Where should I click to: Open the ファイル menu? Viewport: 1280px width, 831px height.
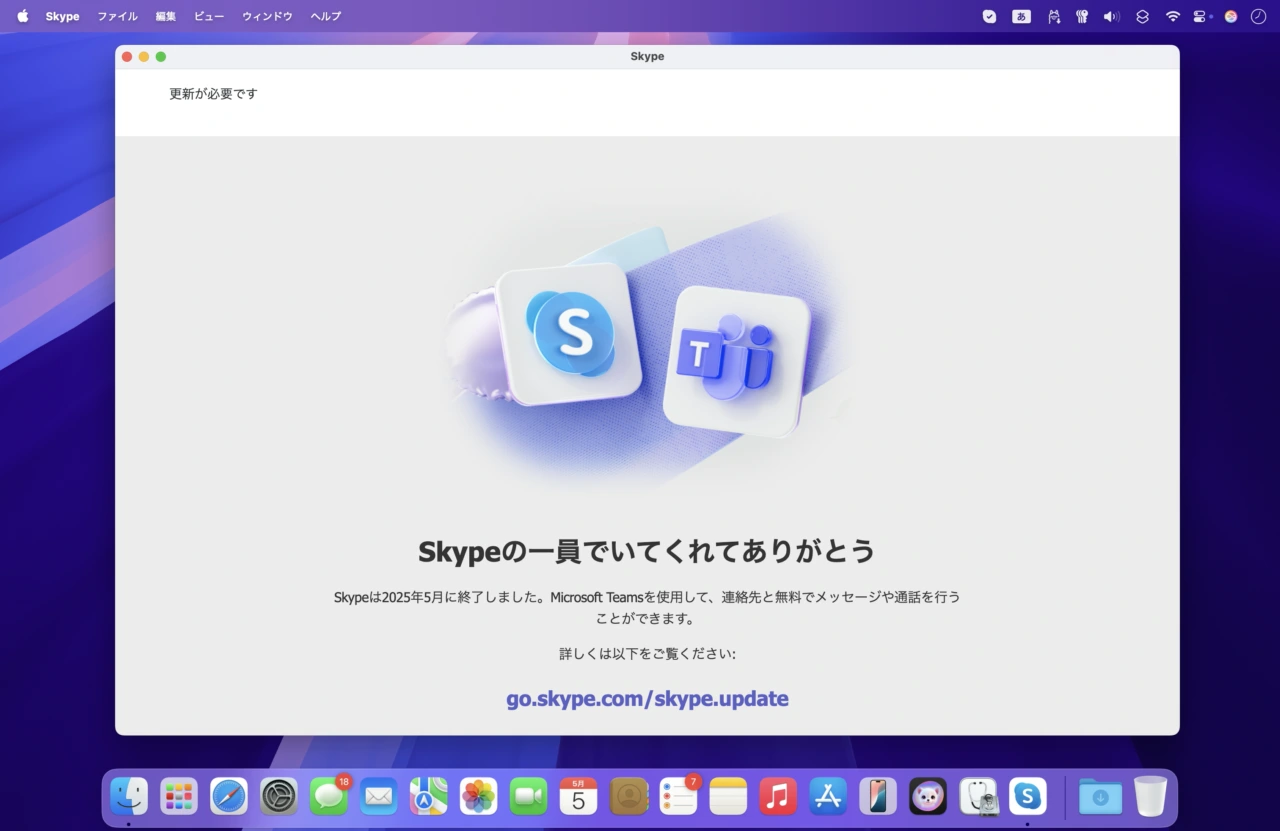click(117, 16)
